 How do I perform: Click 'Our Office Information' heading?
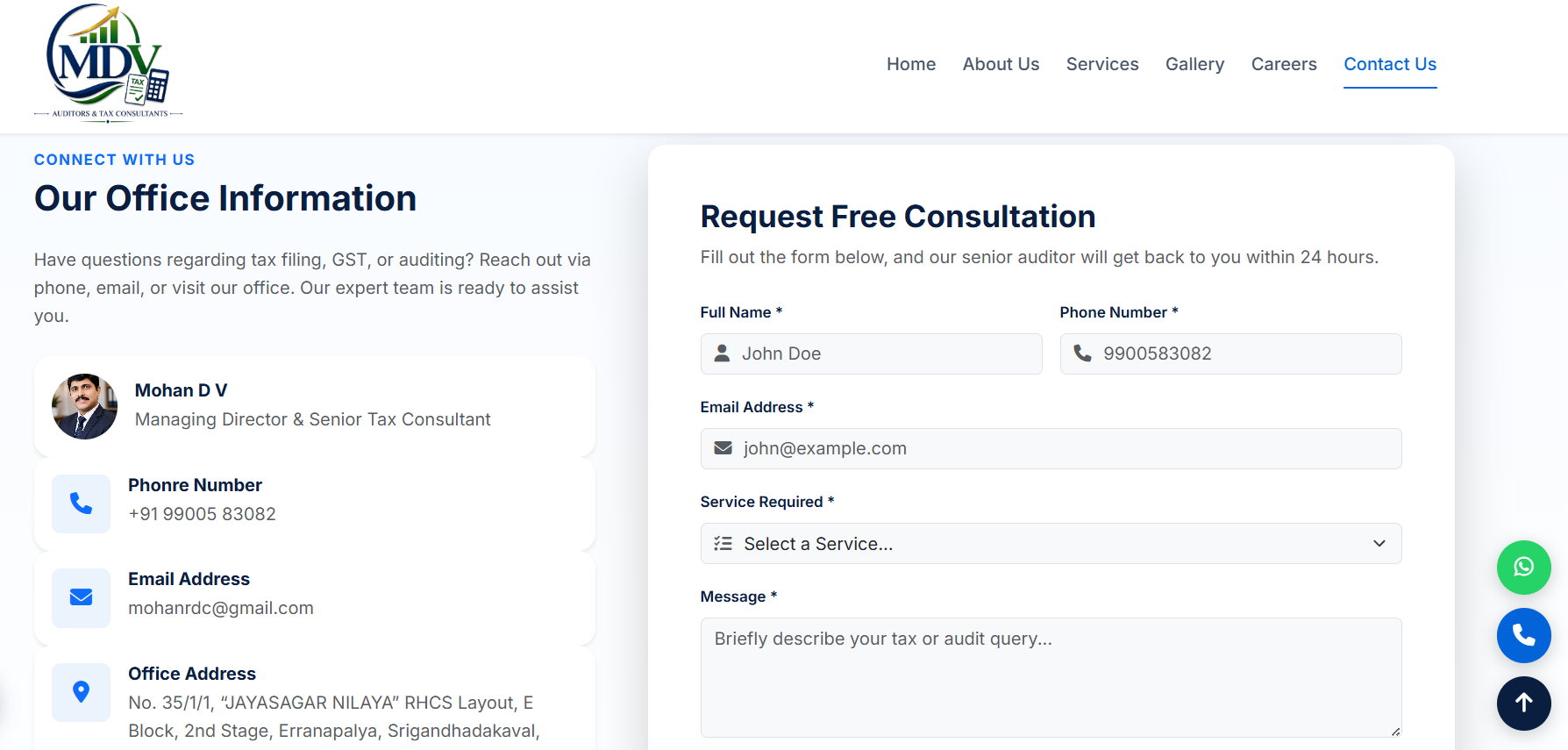click(225, 198)
